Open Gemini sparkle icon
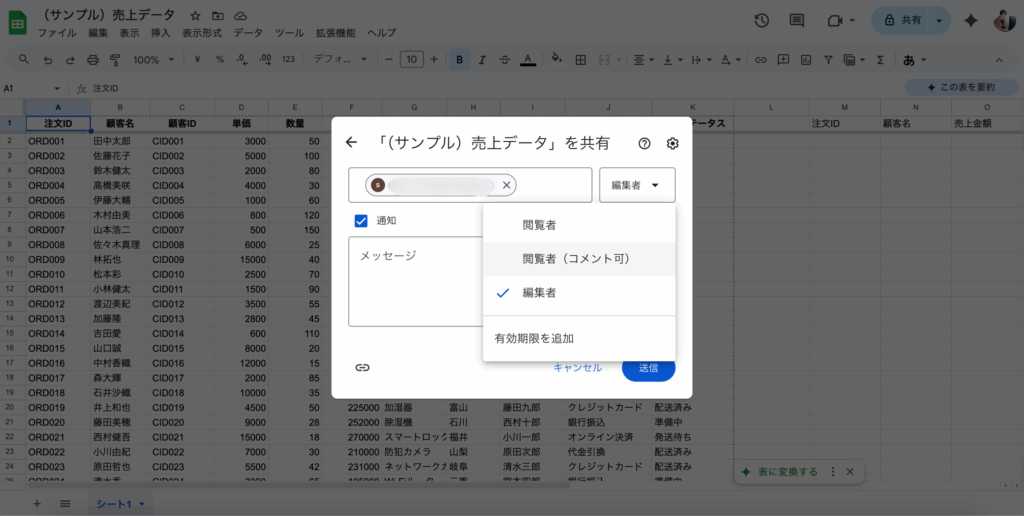Image resolution: width=1024 pixels, height=516 pixels. pos(971,21)
